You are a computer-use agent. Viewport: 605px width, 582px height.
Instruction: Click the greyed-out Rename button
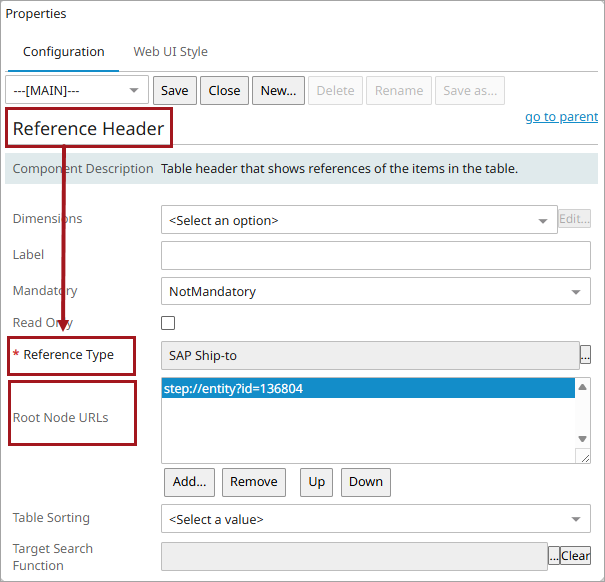click(x=399, y=90)
